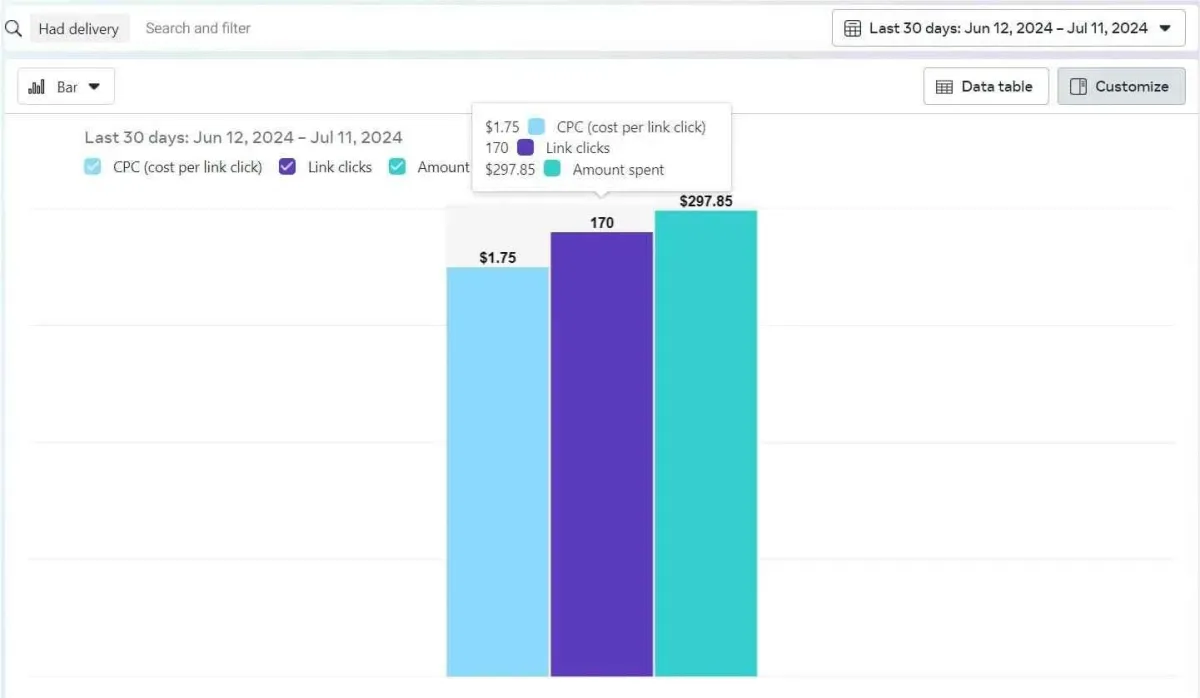Click the date range dropdown arrow
The width and height of the screenshot is (1200, 698).
[1164, 28]
